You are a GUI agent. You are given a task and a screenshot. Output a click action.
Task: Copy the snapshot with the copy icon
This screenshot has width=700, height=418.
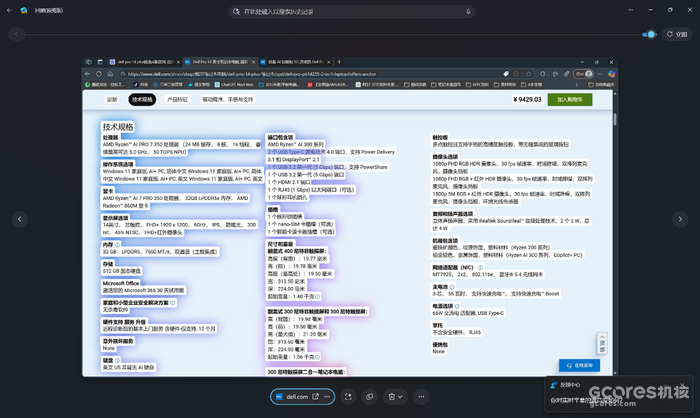[370, 397]
